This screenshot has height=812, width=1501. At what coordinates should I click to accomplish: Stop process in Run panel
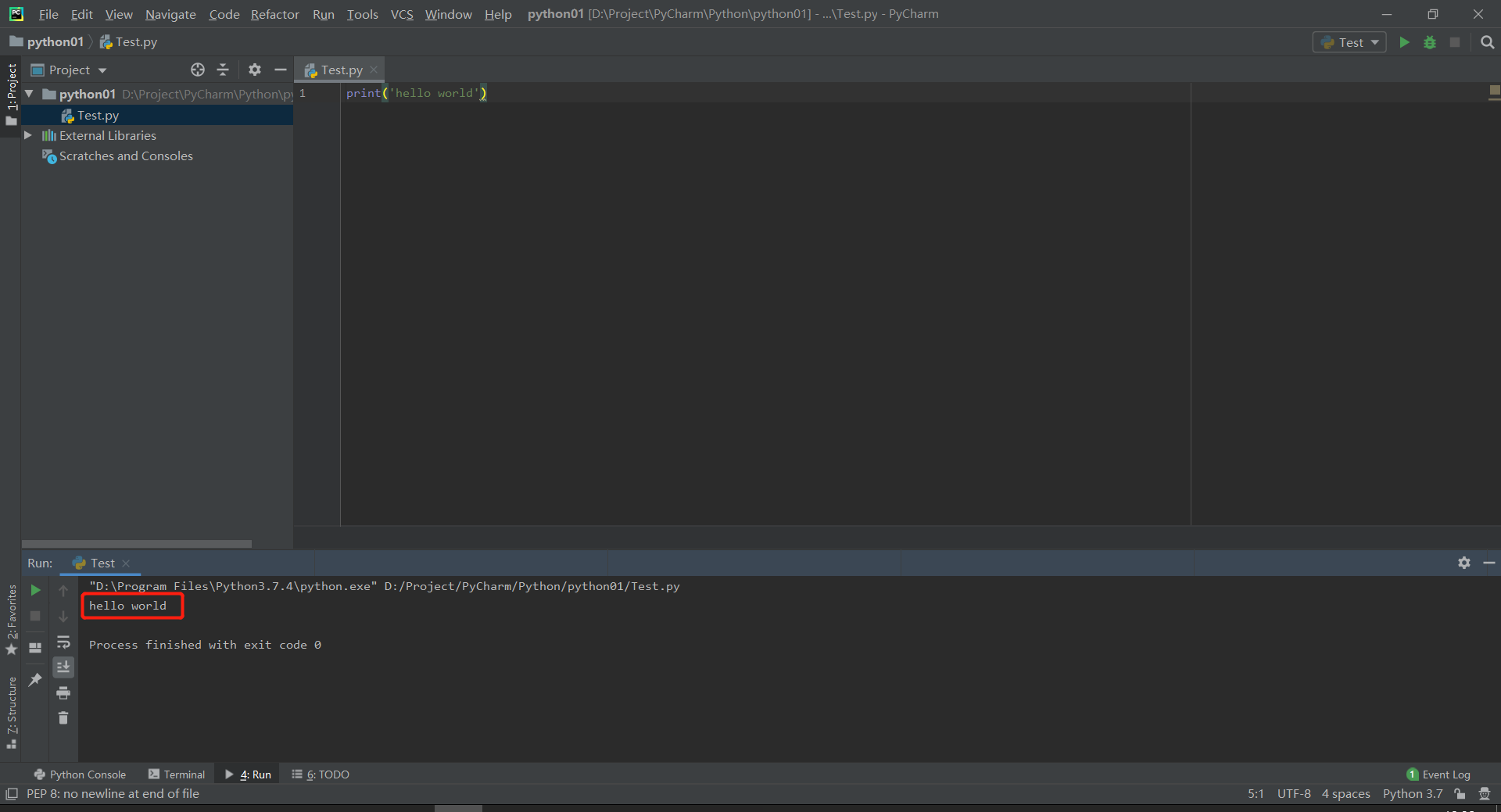tap(35, 616)
